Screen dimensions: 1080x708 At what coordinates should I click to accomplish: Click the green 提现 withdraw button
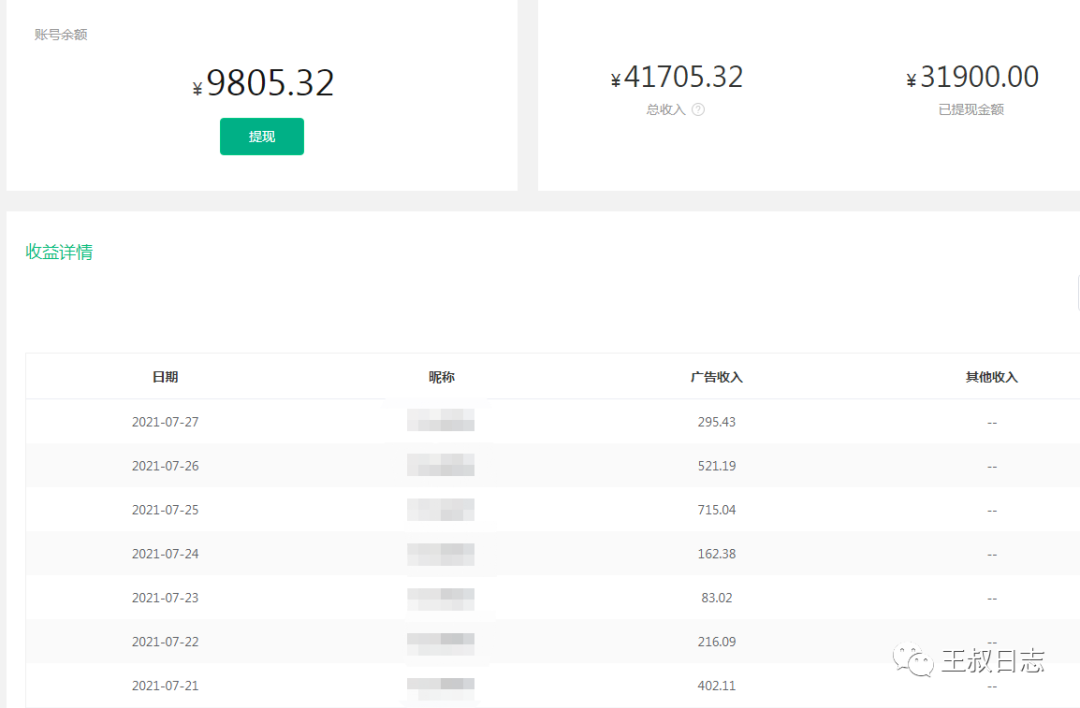262,136
